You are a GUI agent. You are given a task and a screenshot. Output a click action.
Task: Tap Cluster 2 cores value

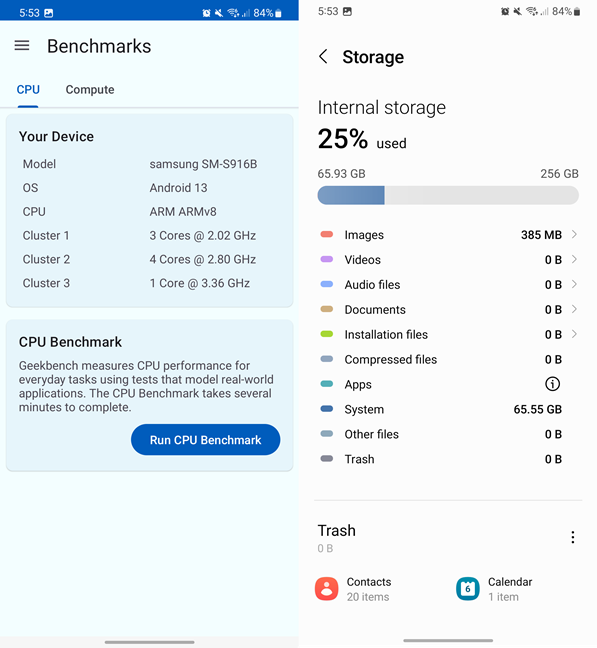202,259
